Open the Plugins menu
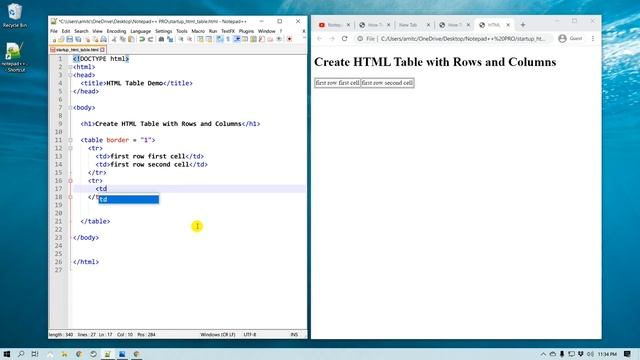Screen dimensions: 640x360 [x=246, y=31]
